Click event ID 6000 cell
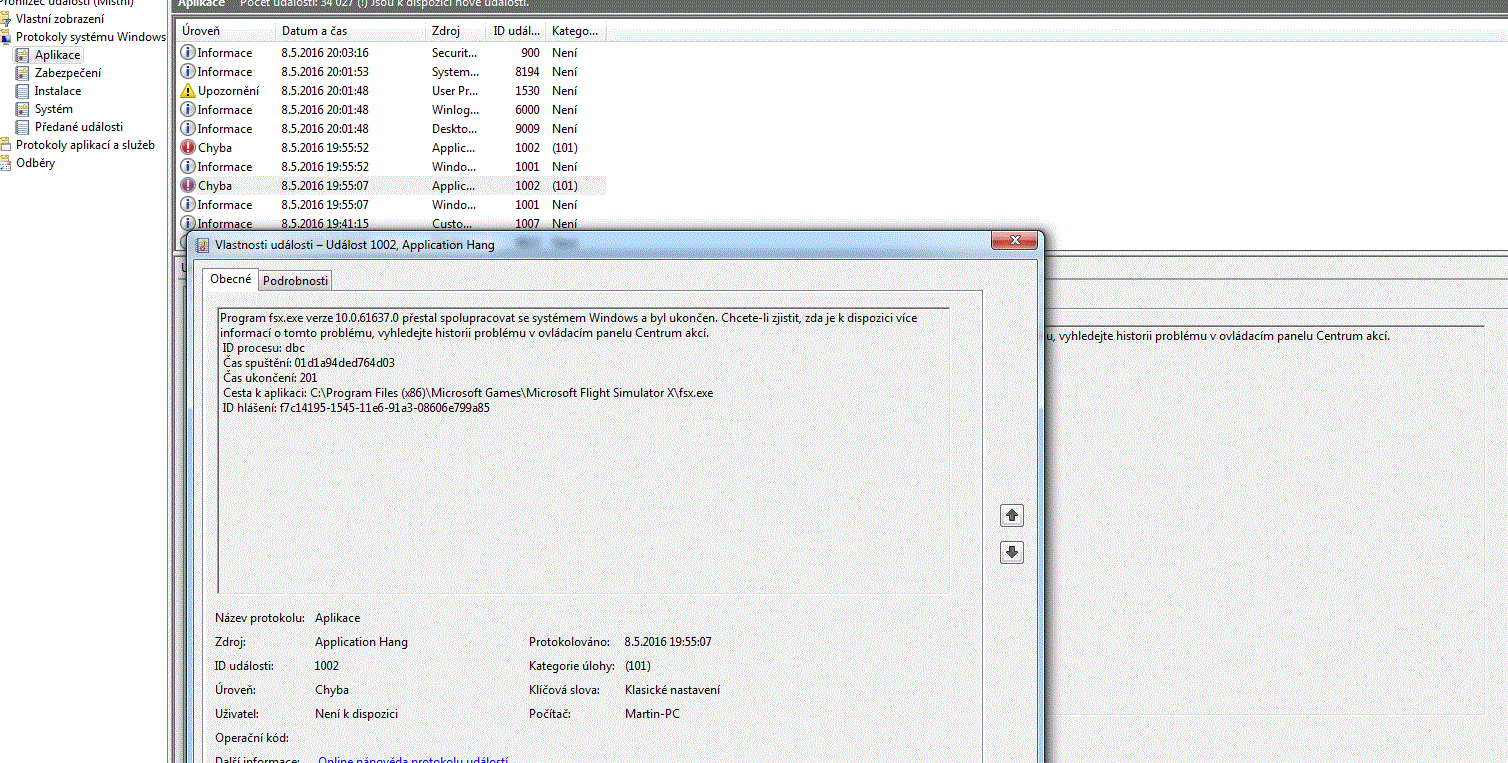This screenshot has width=1508, height=763. coord(527,110)
